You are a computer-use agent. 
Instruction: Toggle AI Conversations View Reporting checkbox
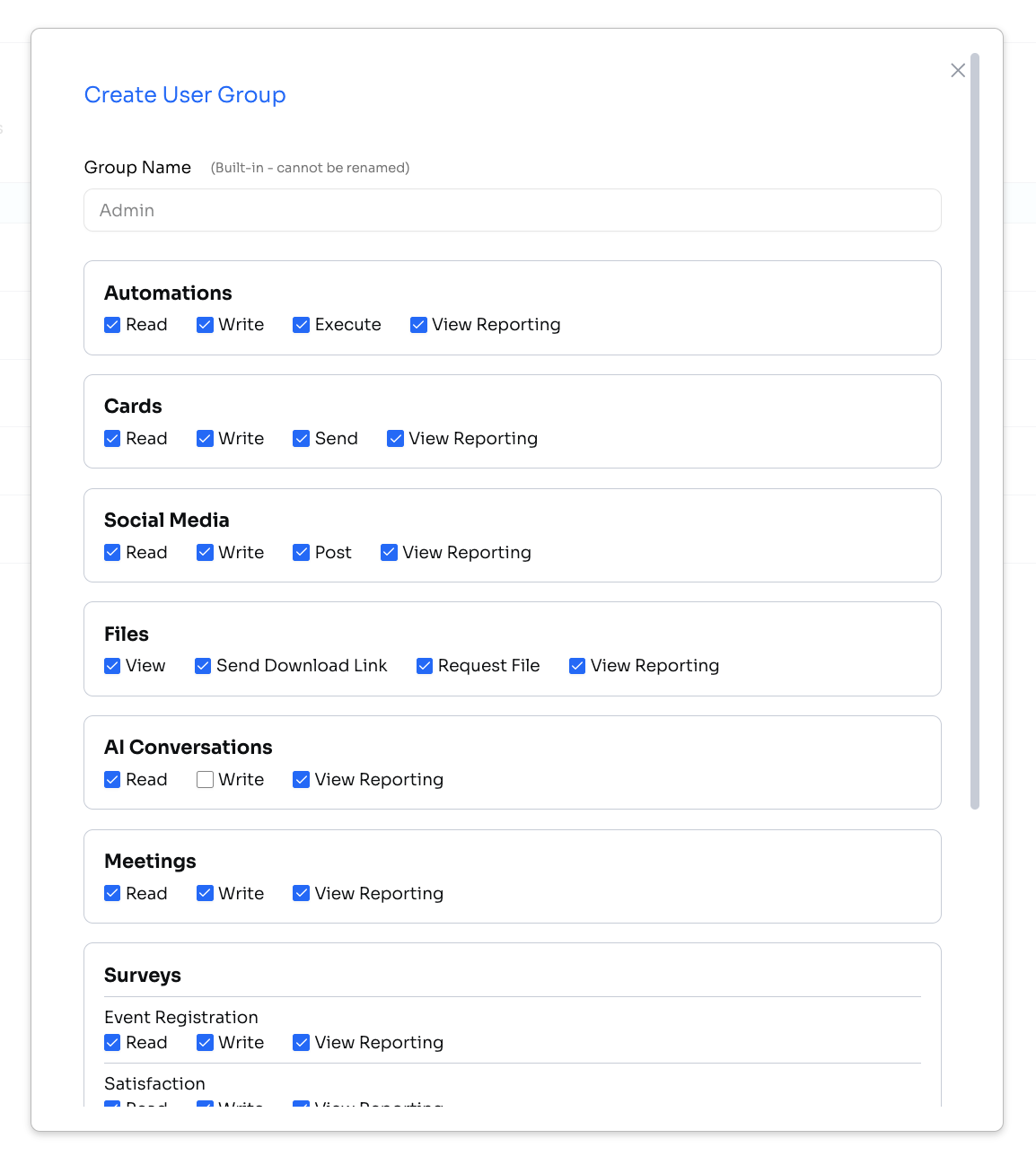(302, 779)
